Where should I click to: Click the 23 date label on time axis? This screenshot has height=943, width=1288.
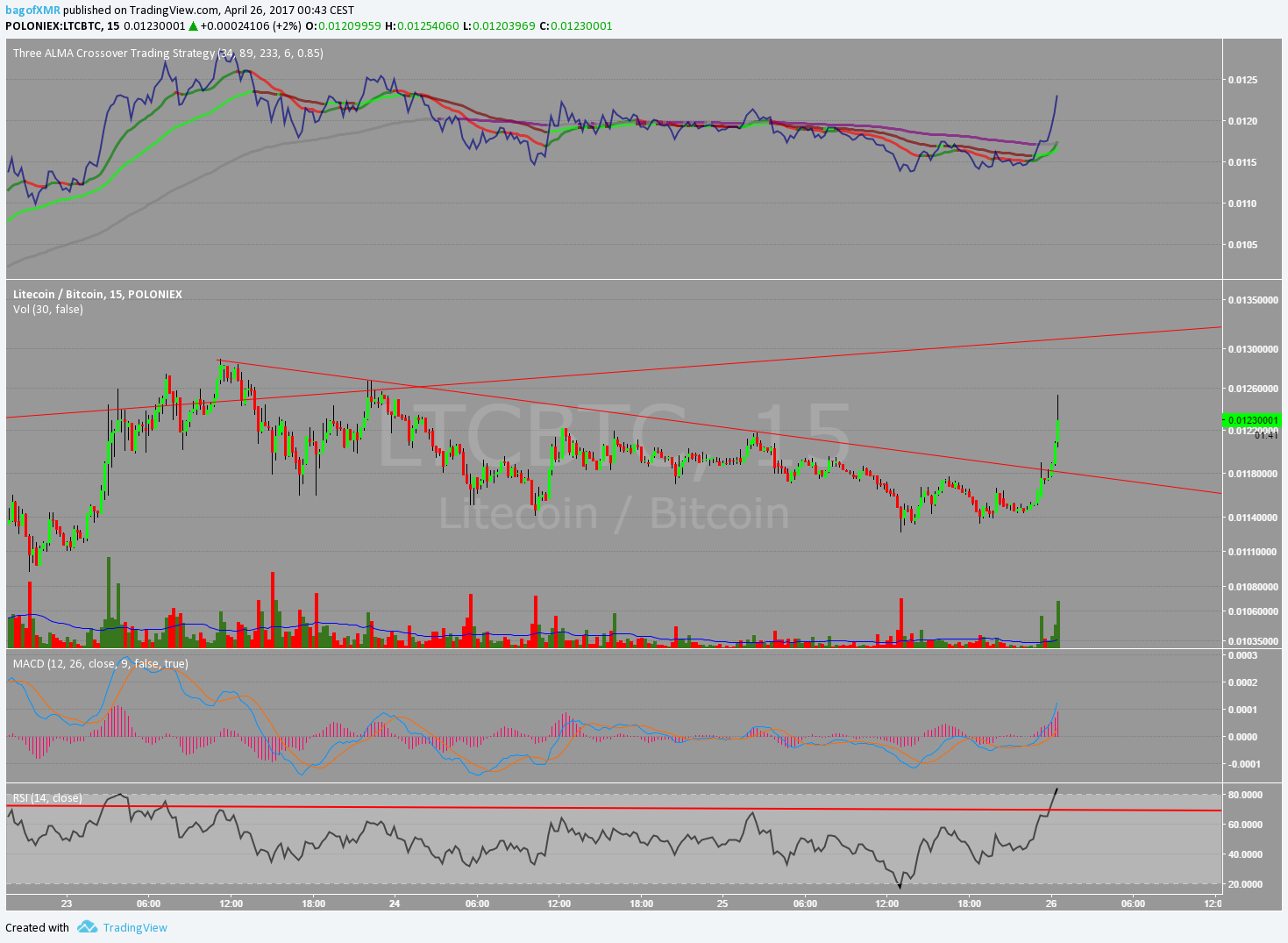pos(67,904)
